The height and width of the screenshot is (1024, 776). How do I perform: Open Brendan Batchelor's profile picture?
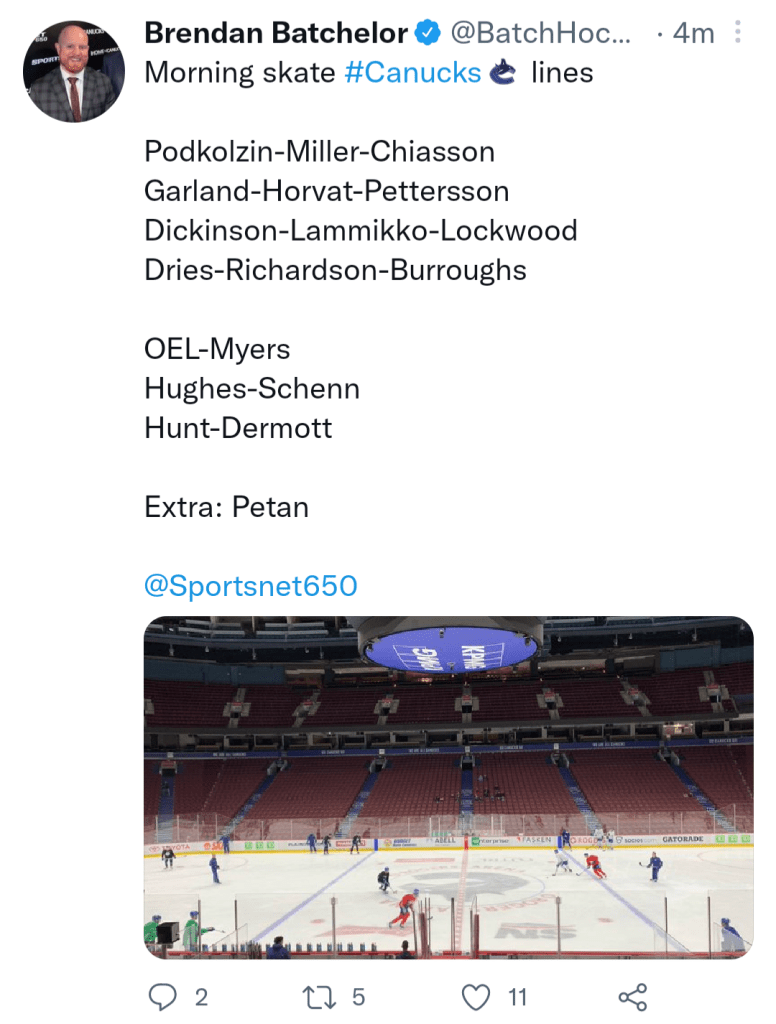click(73, 72)
